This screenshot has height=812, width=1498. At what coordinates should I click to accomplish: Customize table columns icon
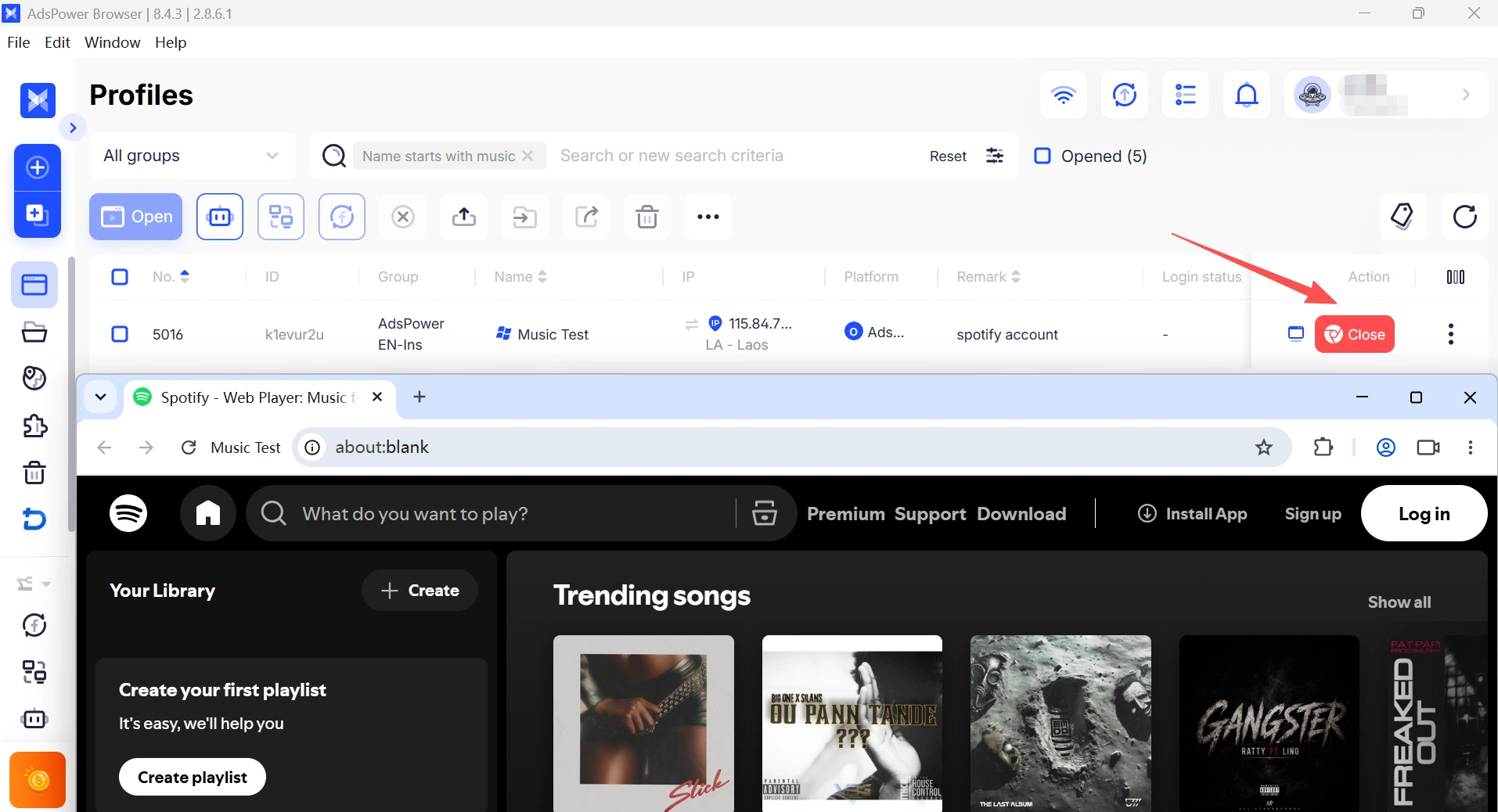pos(1456,277)
